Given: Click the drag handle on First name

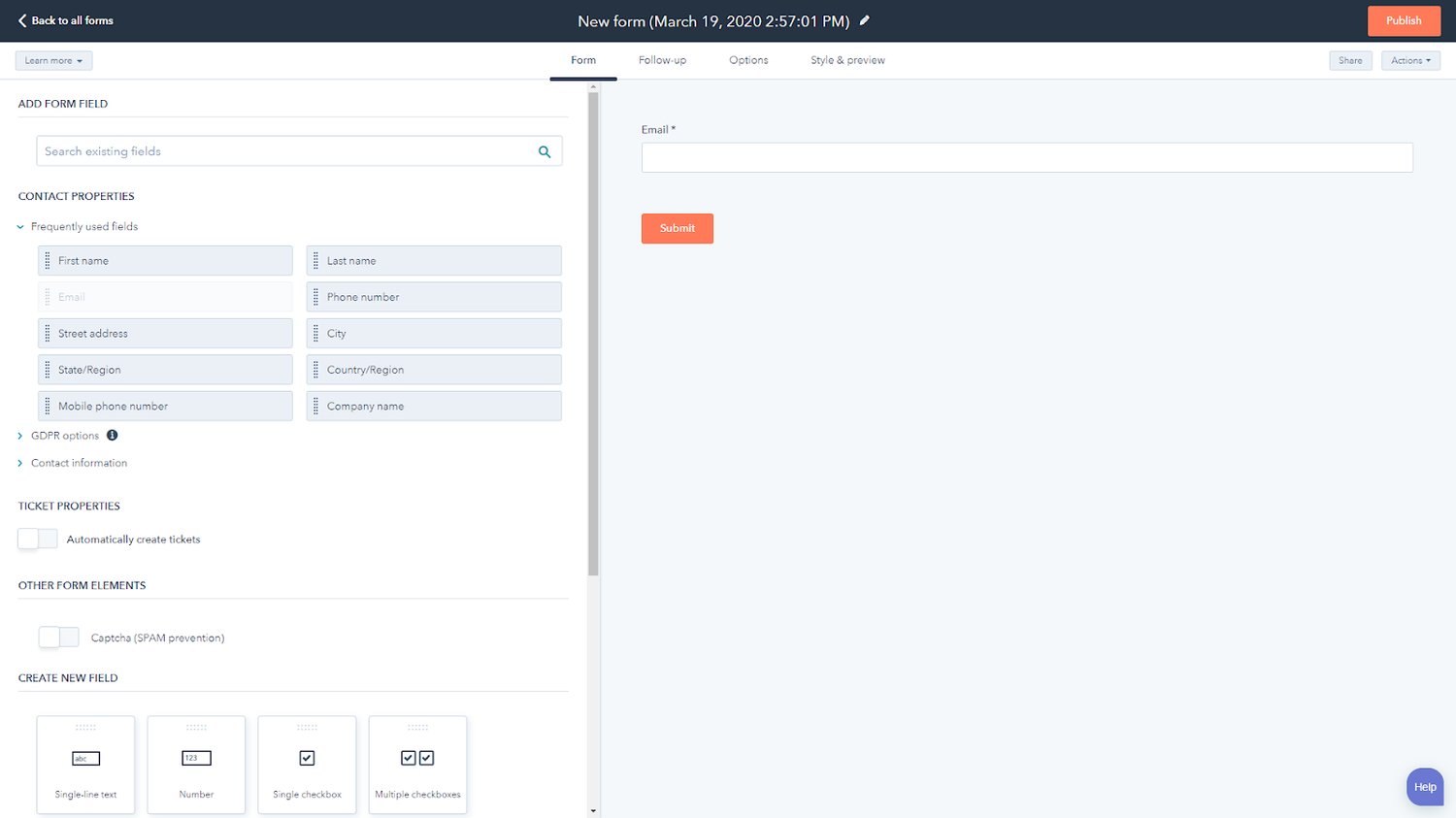Looking at the screenshot, I should click(x=48, y=261).
